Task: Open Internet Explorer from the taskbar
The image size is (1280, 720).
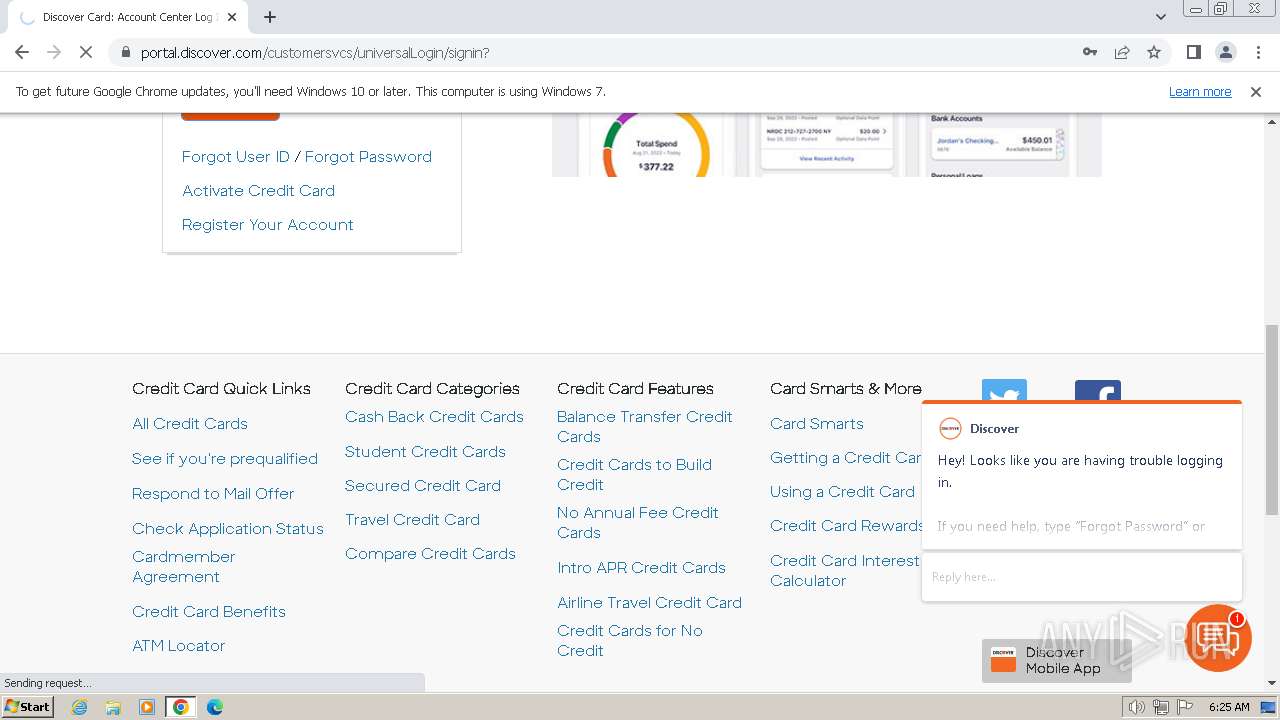Action: pos(79,707)
